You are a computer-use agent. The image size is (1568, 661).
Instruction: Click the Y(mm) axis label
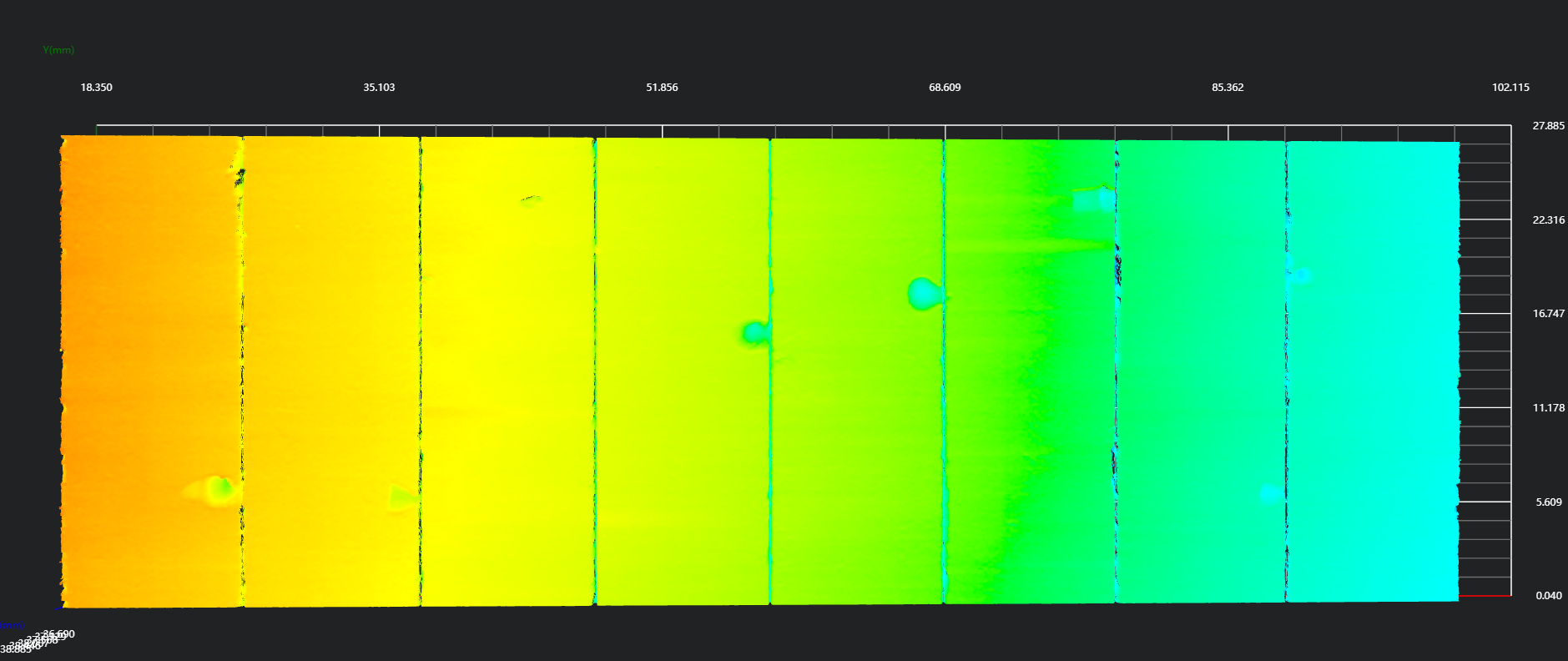(58, 50)
